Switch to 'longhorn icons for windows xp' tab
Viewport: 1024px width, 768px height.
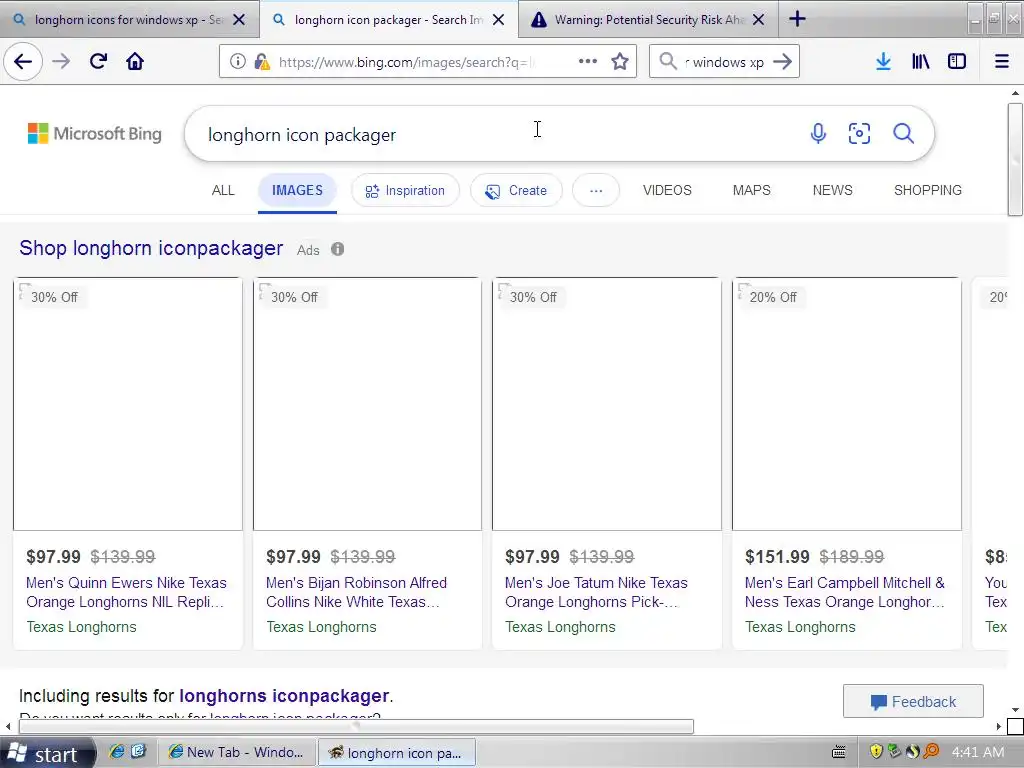pyautogui.click(x=127, y=20)
